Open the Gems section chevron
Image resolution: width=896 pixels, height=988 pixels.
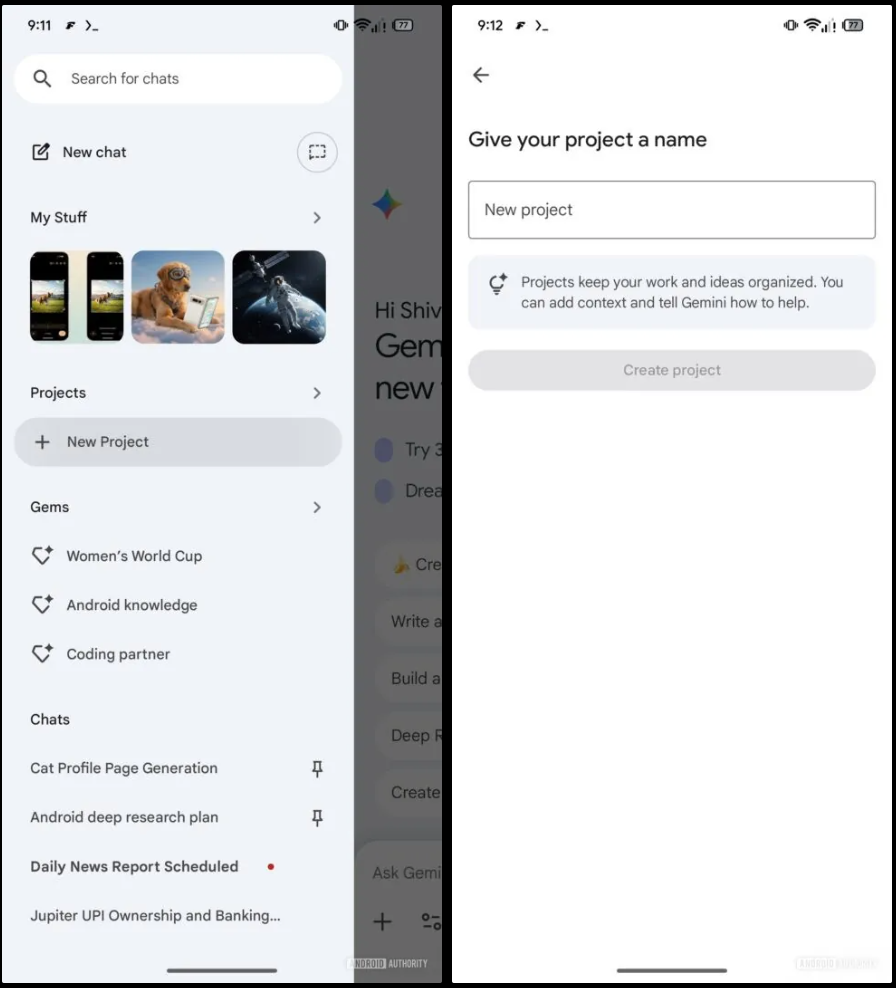click(x=317, y=508)
